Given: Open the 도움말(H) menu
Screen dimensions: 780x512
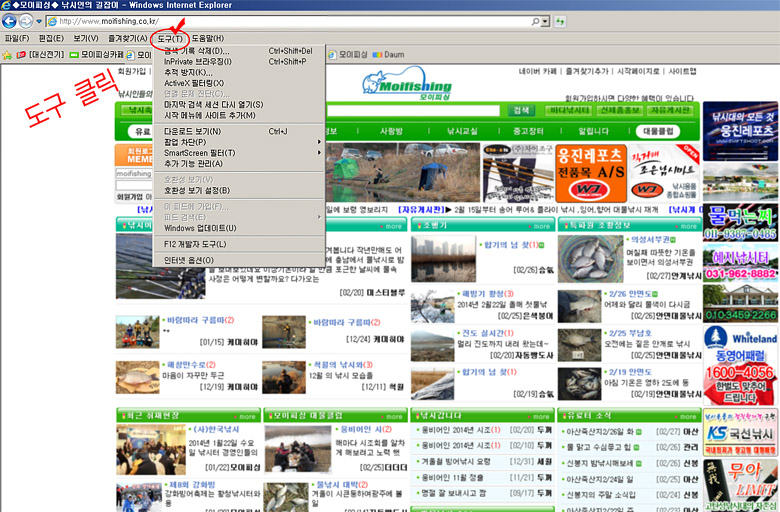Looking at the screenshot, I should (x=208, y=38).
